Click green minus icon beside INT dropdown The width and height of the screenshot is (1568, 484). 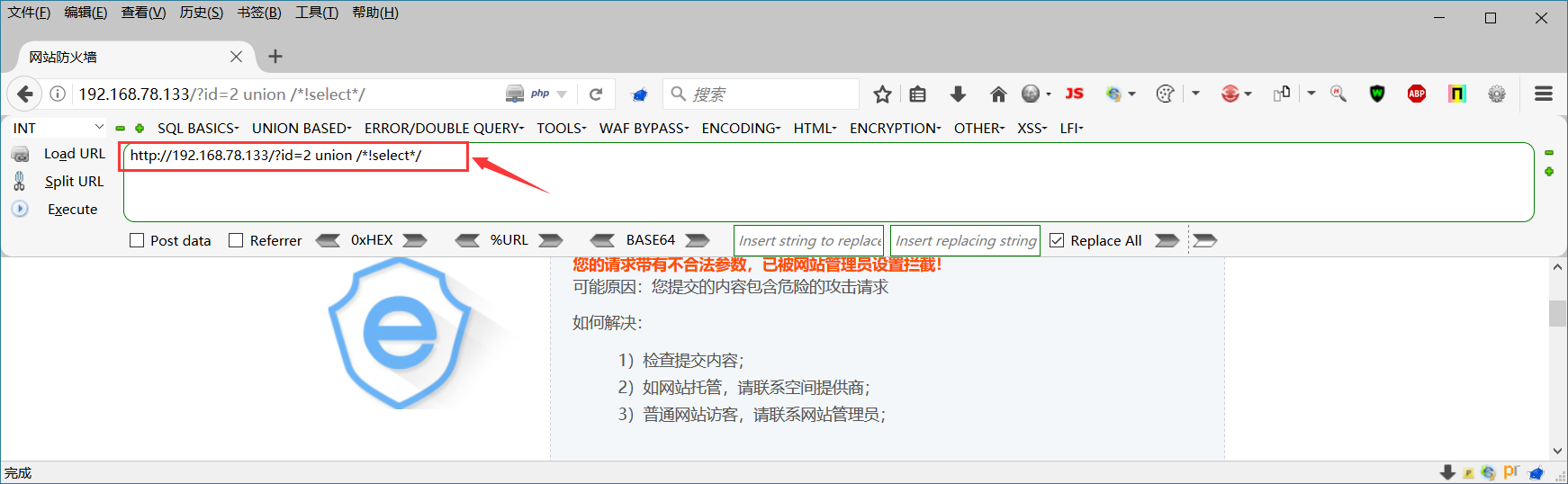click(x=120, y=128)
